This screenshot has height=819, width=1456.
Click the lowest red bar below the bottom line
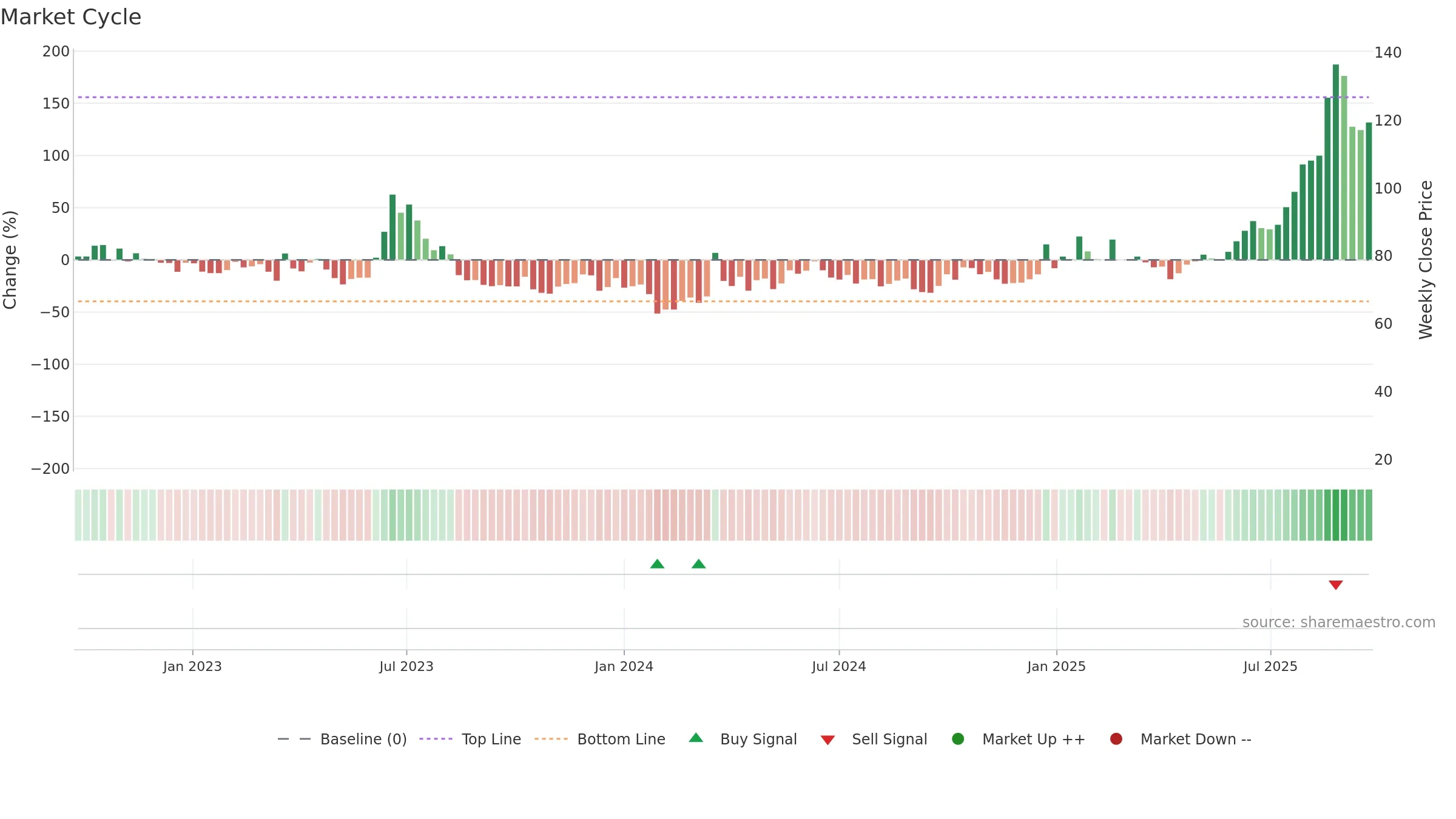click(657, 286)
